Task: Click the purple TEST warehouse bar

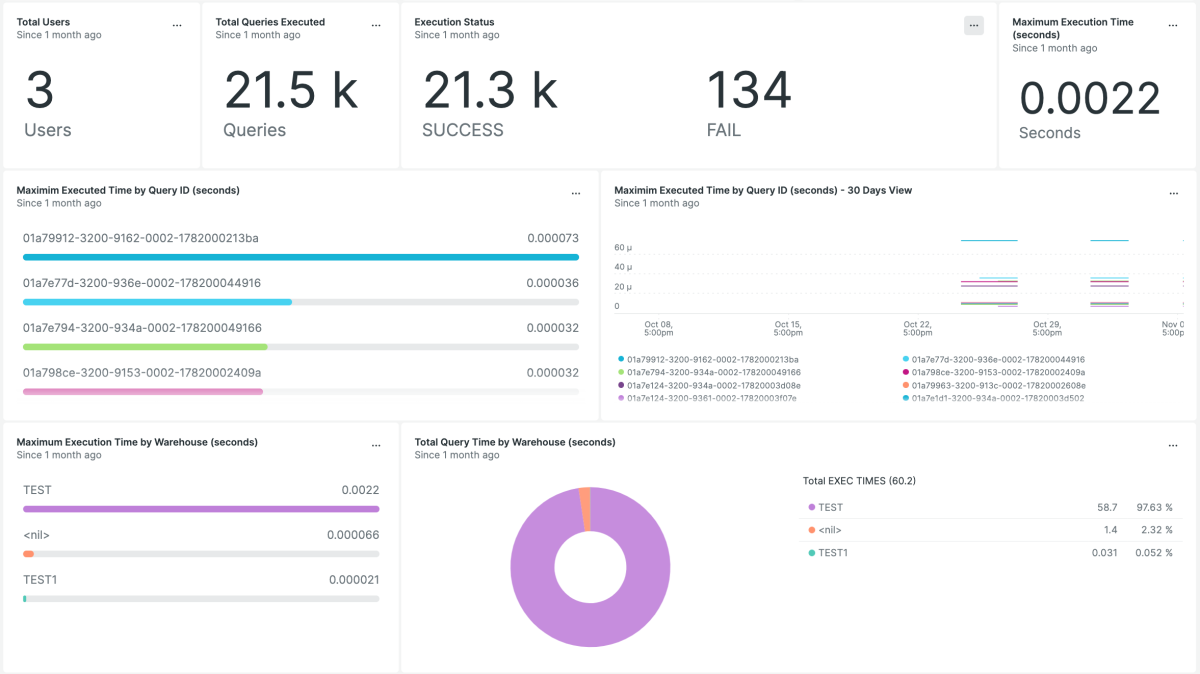Action: click(201, 509)
